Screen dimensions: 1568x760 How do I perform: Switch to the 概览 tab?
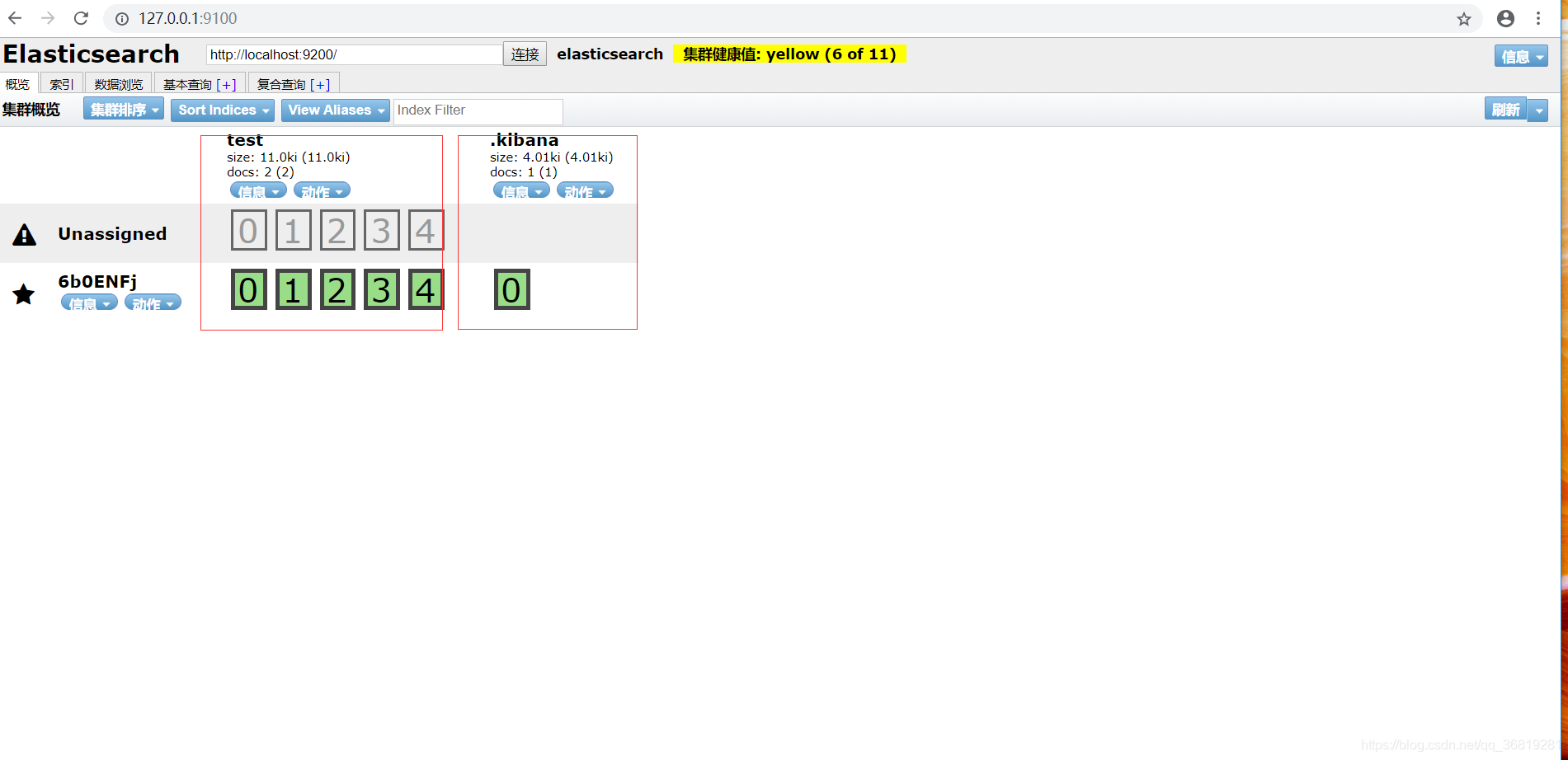tap(17, 84)
